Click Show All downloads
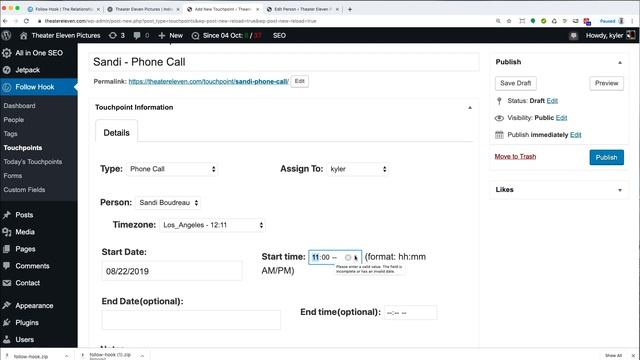The width and height of the screenshot is (640, 360). [x=613, y=356]
